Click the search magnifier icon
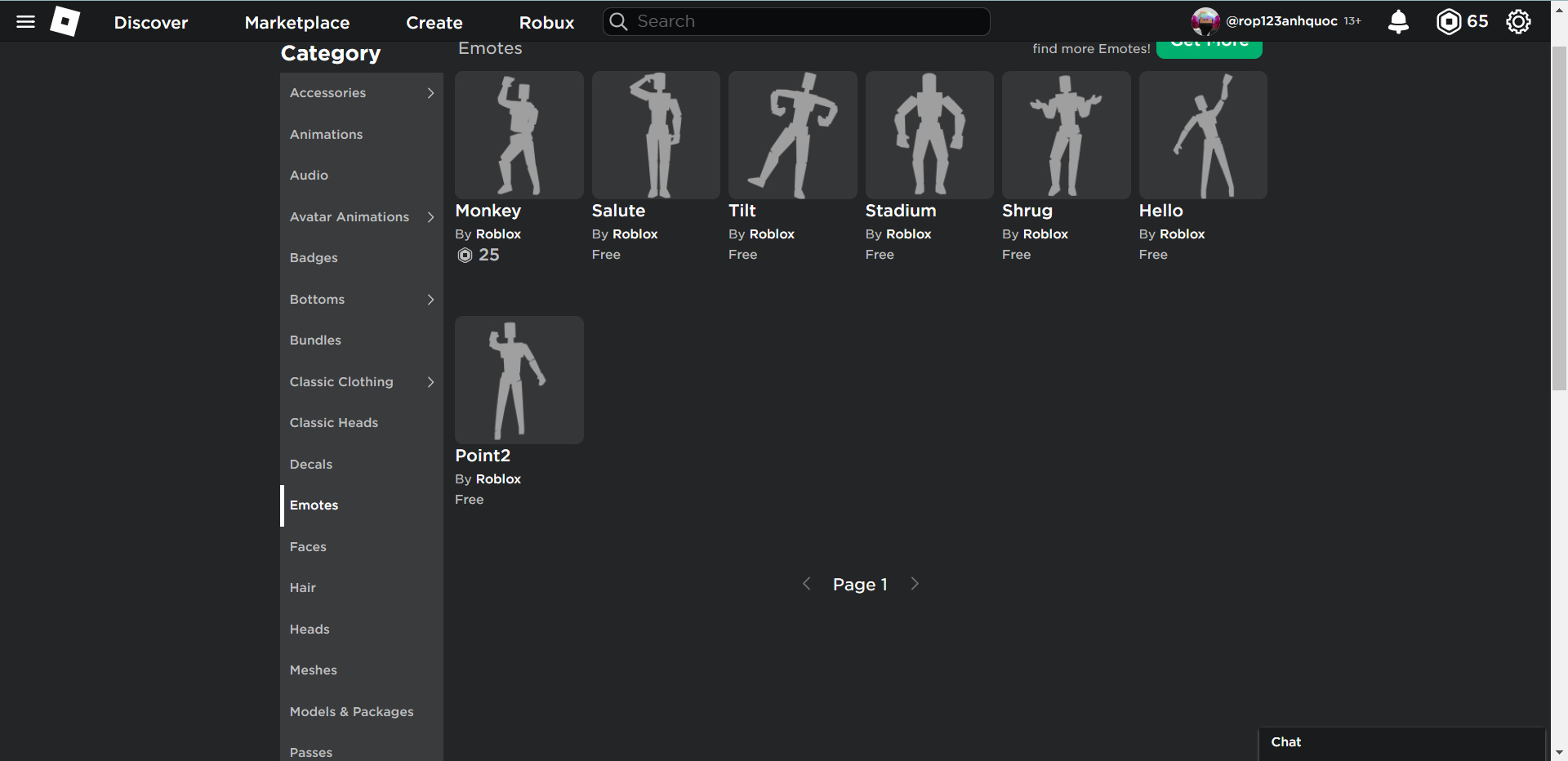This screenshot has height=761, width=1568. coord(619,22)
